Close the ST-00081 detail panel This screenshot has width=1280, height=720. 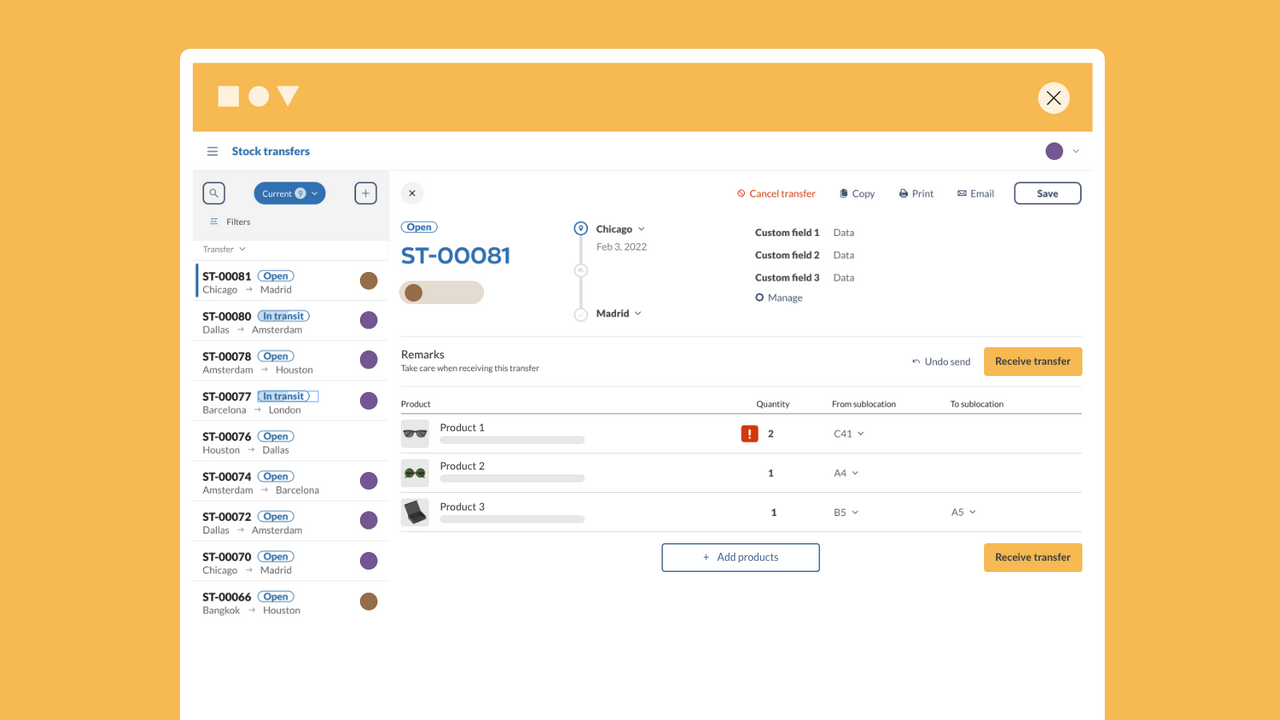pyautogui.click(x=412, y=193)
